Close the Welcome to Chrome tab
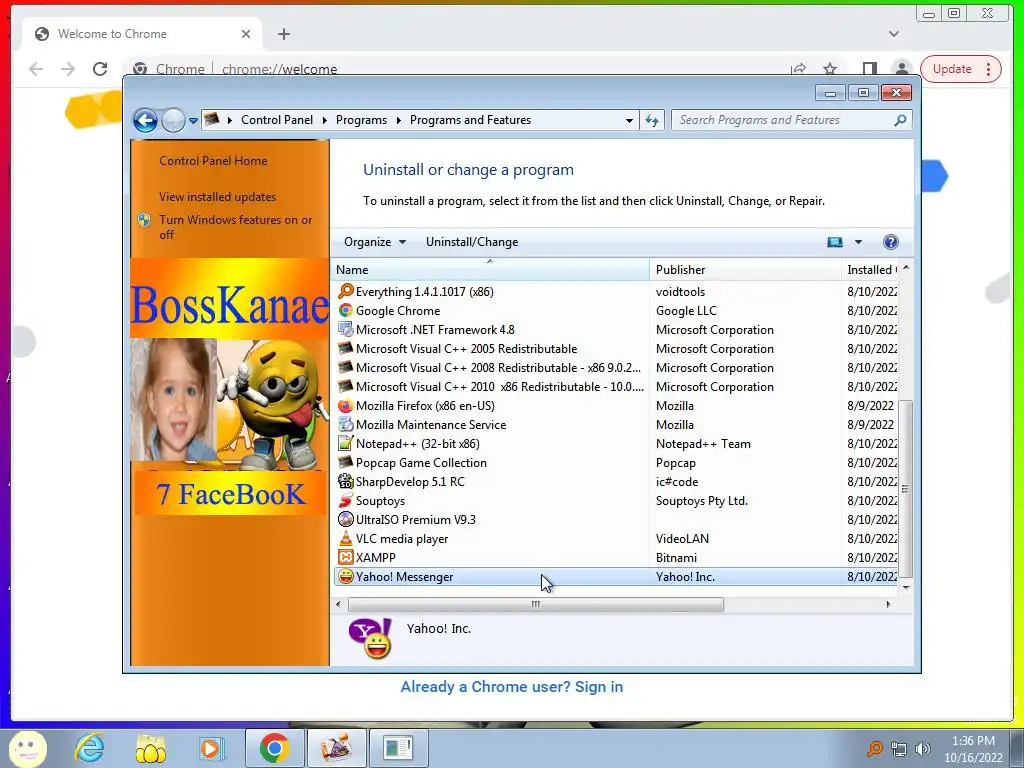The width and height of the screenshot is (1024, 768). tap(246, 34)
